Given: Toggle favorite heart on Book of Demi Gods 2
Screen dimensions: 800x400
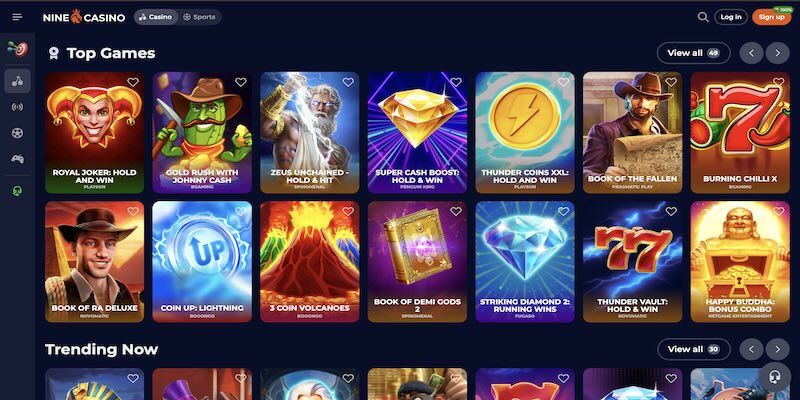Looking at the screenshot, I should point(456,211).
